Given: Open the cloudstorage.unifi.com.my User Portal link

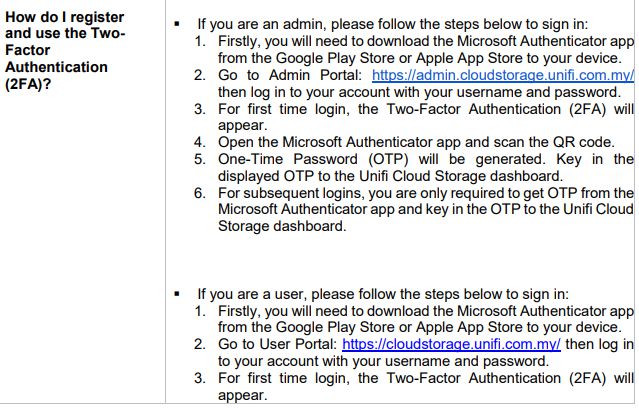Looking at the screenshot, I should (x=451, y=344).
